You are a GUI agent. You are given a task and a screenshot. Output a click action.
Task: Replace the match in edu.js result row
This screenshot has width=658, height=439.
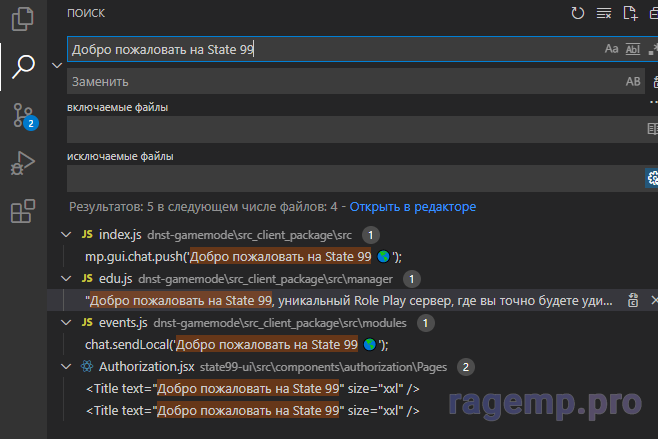tap(633, 300)
